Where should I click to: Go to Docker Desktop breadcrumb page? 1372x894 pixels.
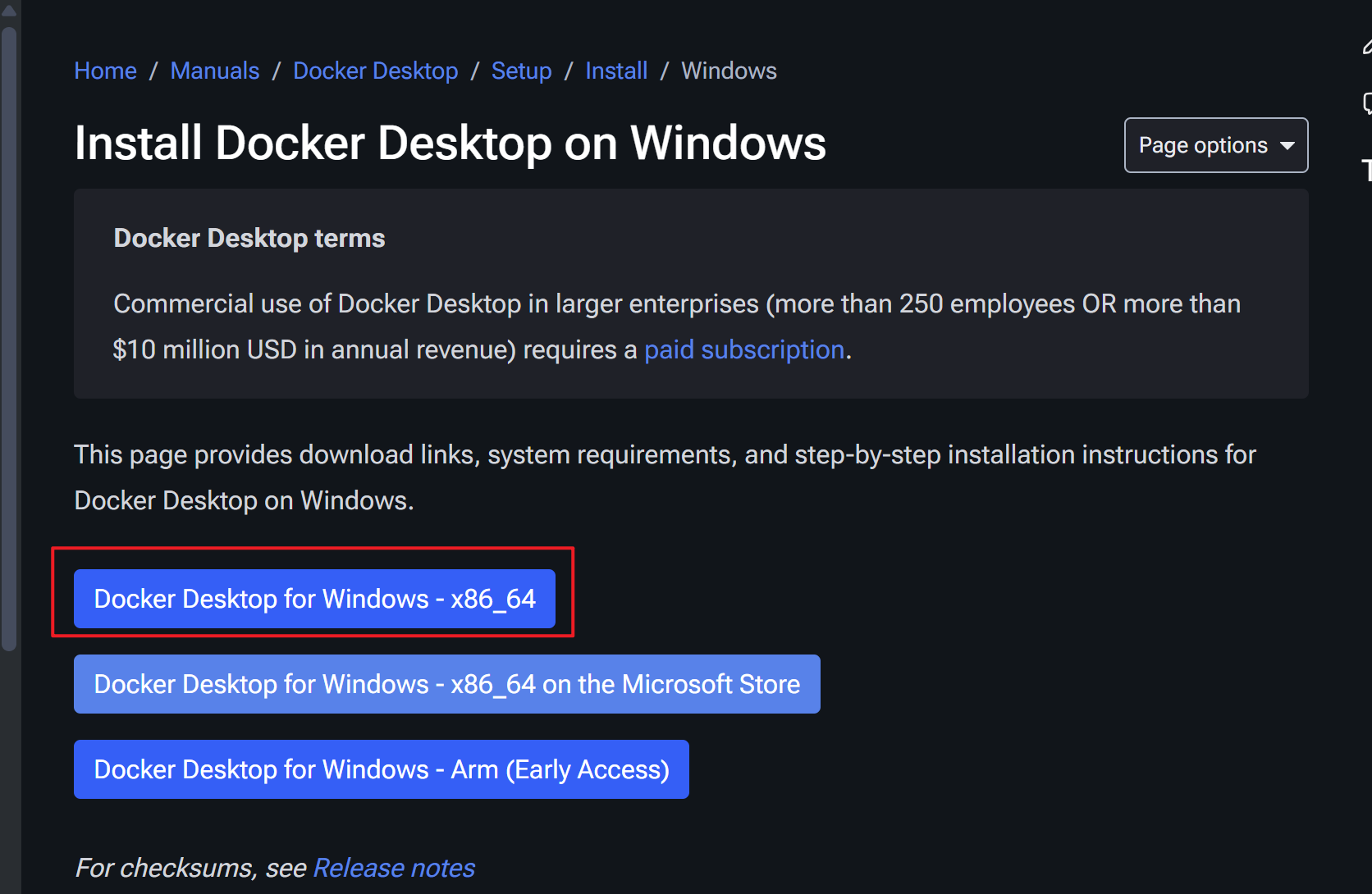click(375, 71)
